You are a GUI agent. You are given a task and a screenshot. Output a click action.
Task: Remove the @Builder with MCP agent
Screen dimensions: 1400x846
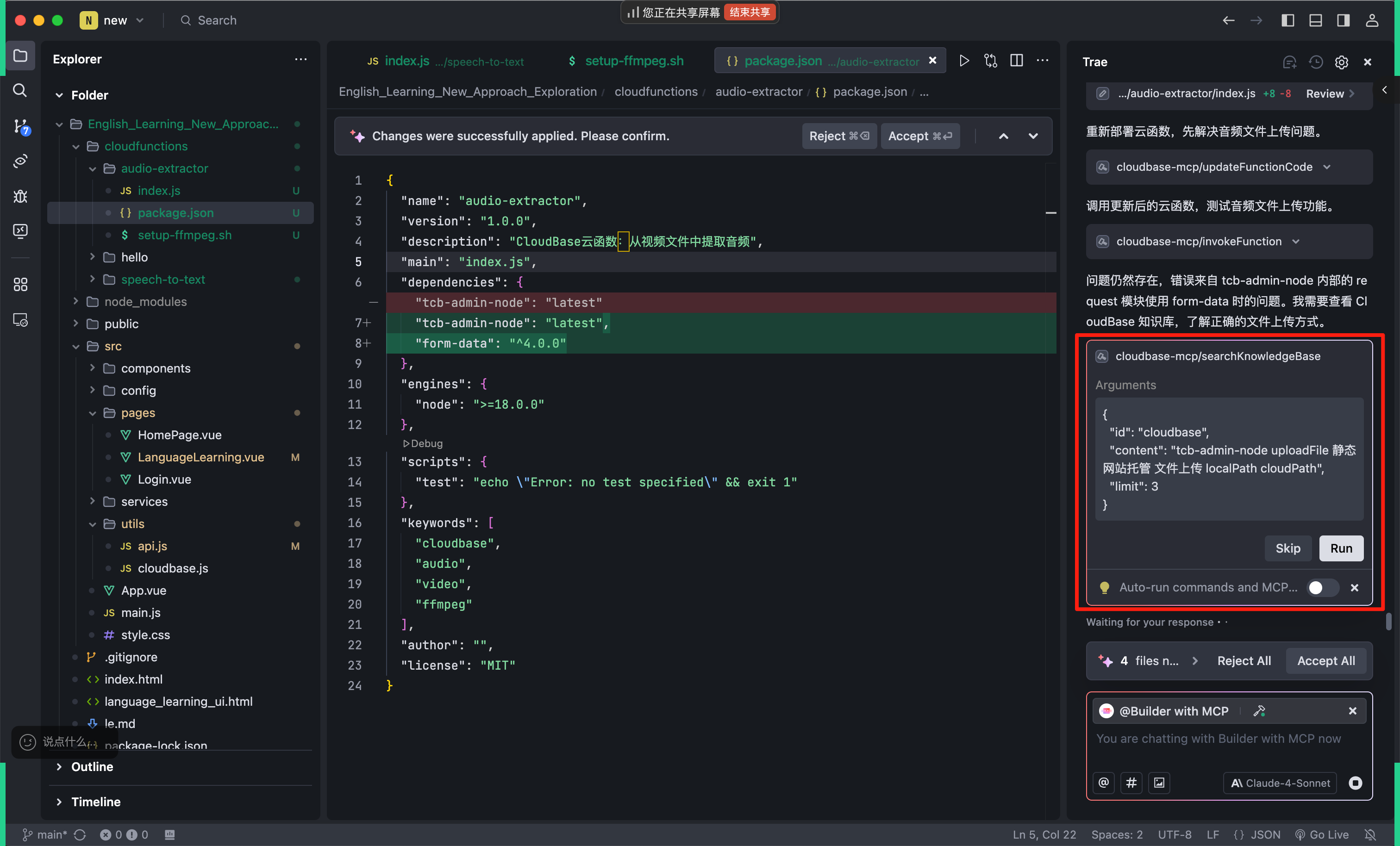tap(1352, 711)
